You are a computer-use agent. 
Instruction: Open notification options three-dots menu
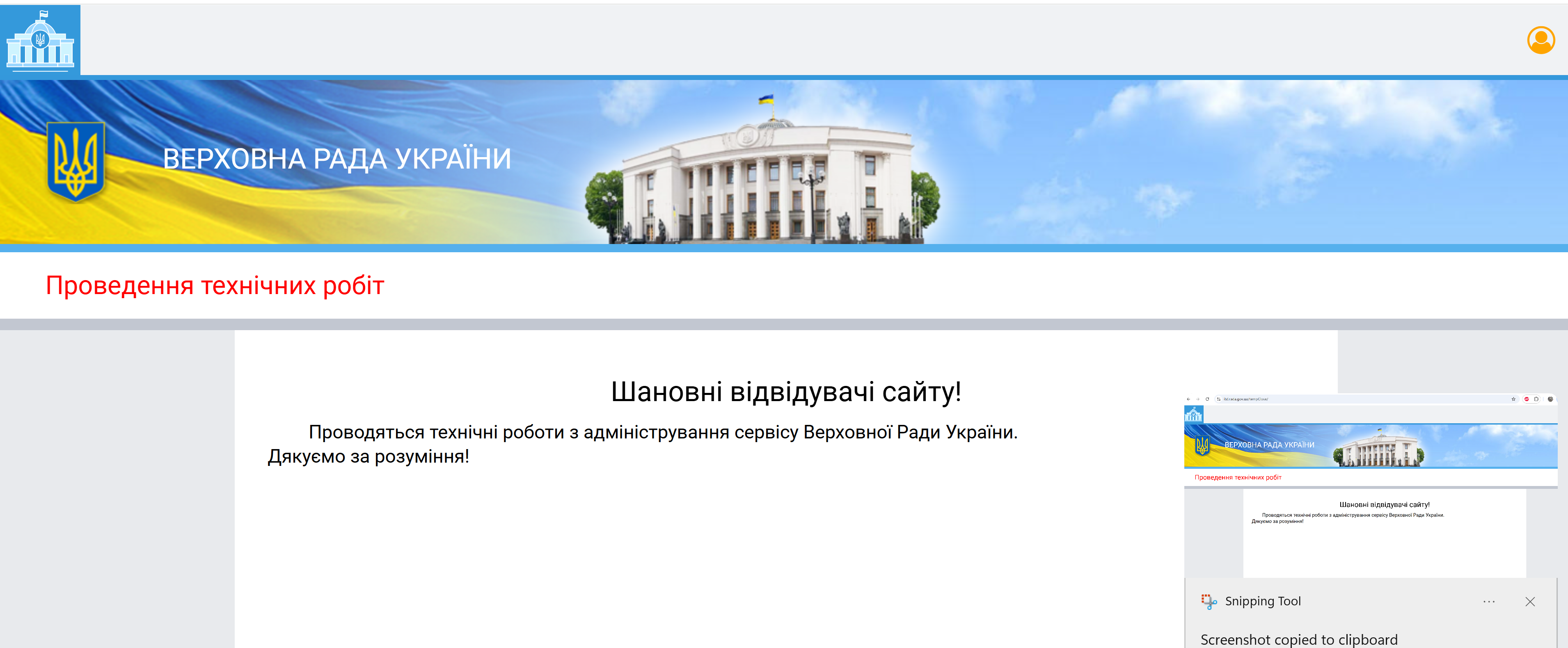[1489, 601]
